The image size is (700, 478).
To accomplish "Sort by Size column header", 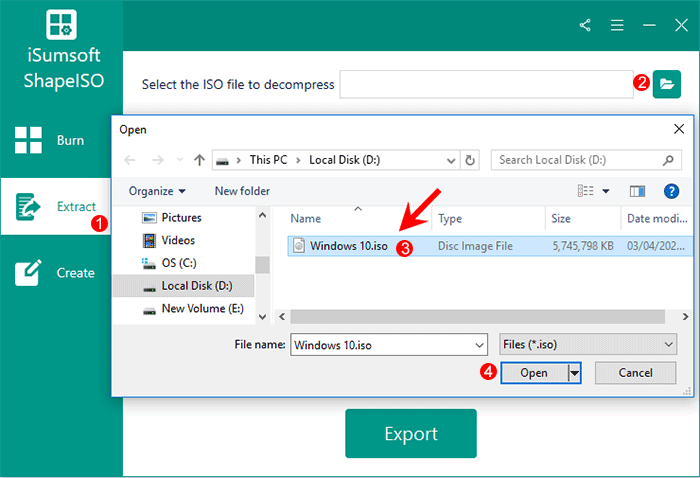I will [561, 218].
